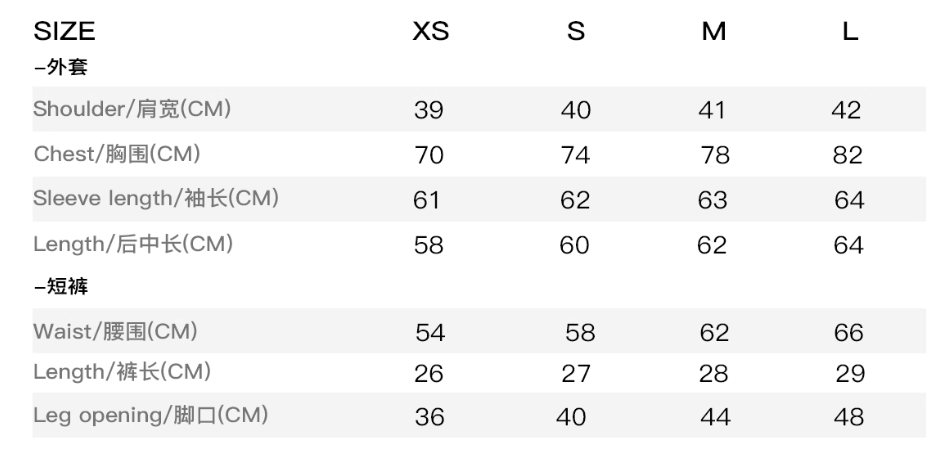Viewport: 947px width, 457px height.
Task: Click the SIZE header label
Action: click(x=64, y=32)
